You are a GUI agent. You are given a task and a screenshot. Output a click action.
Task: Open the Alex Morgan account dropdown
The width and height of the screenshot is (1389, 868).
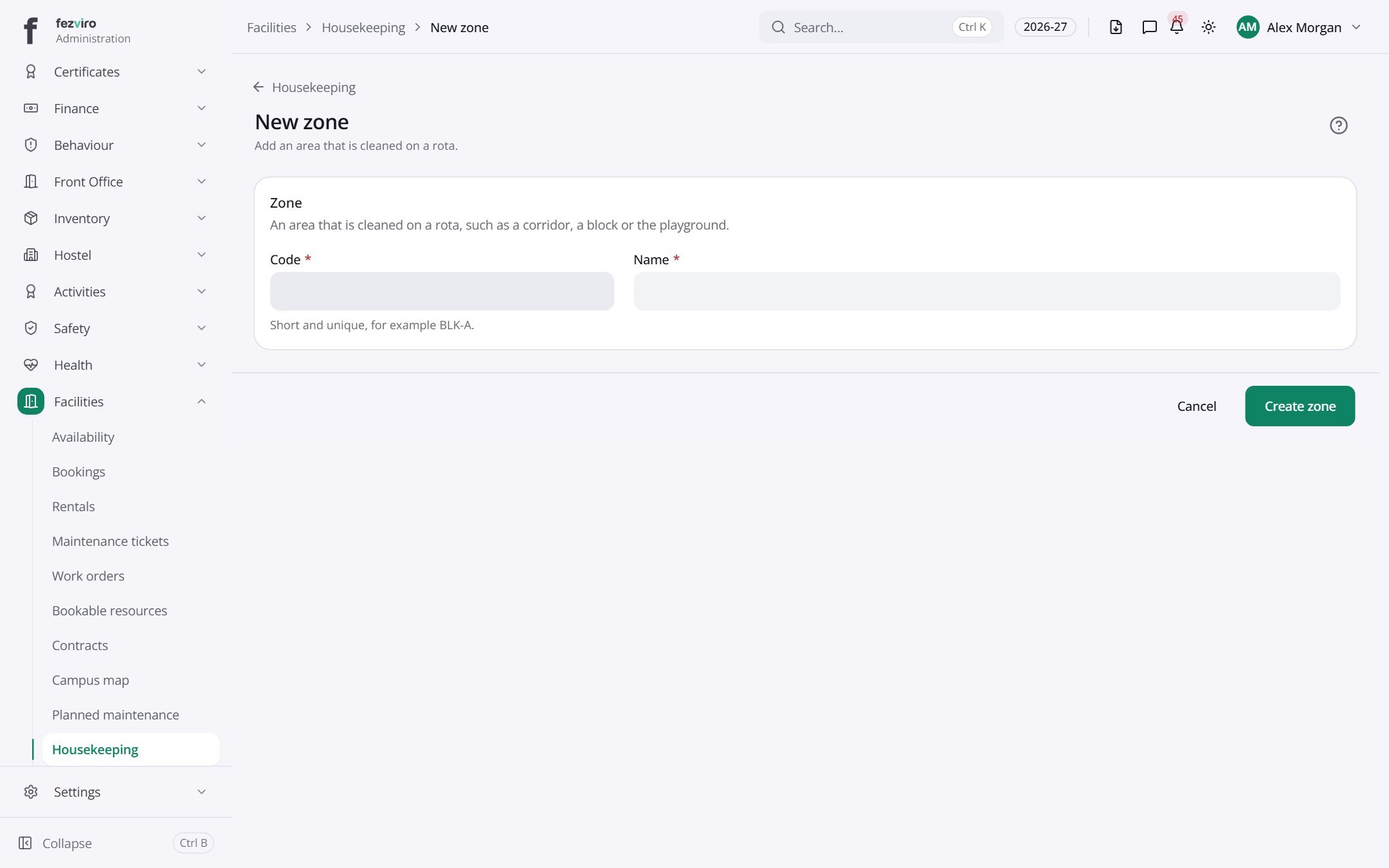[1299, 27]
